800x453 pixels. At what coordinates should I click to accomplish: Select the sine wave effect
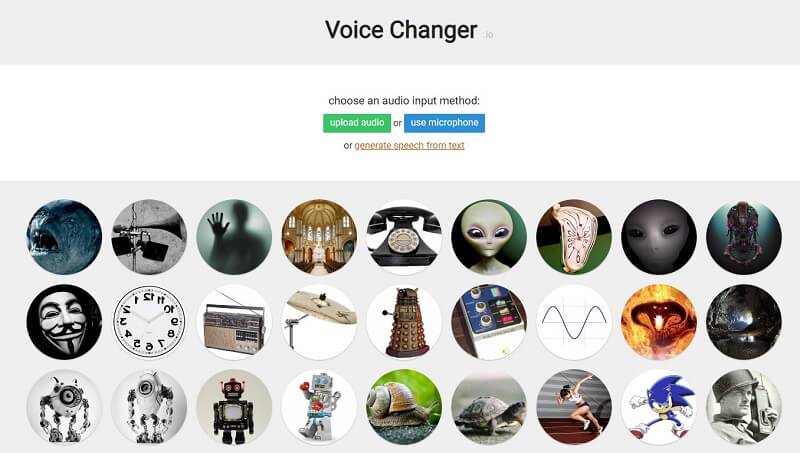[x=574, y=322]
